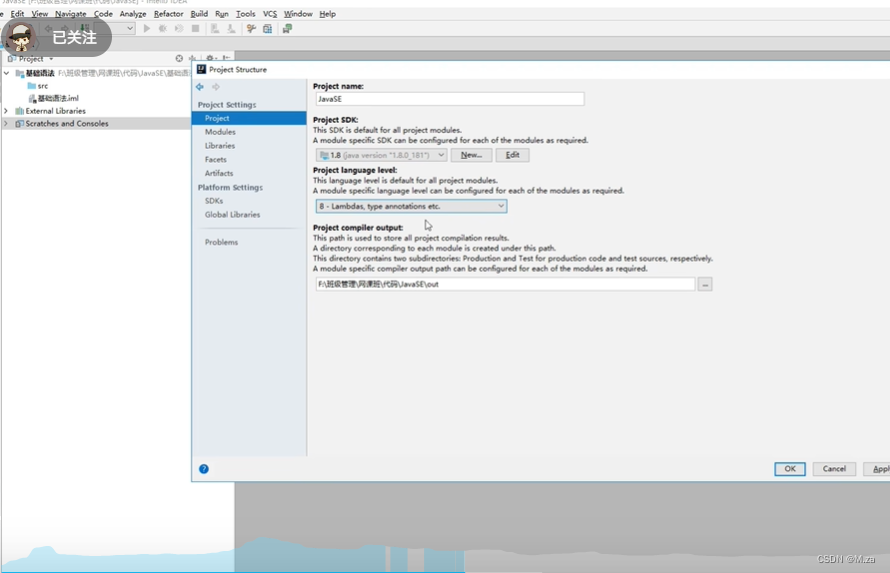The height and width of the screenshot is (573, 890).
Task: Open the run configuration dropdown arrow
Action: tap(130, 28)
